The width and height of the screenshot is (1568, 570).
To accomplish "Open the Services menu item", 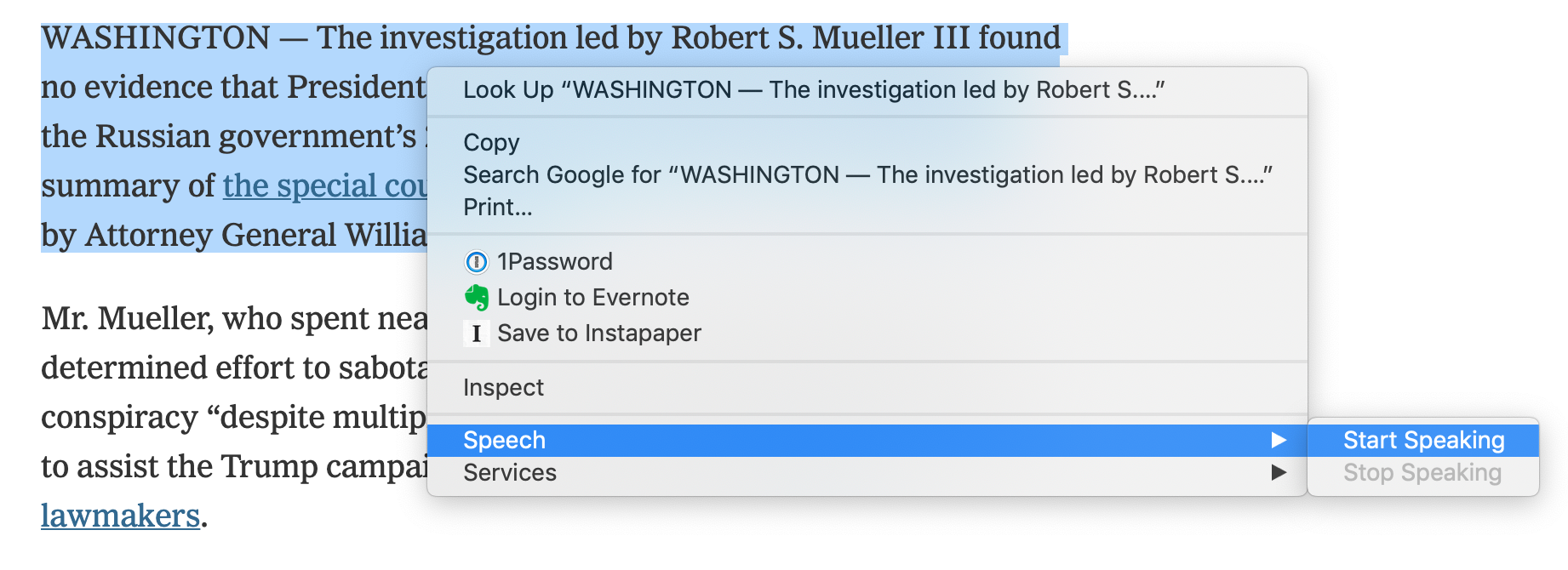I will click(x=510, y=473).
